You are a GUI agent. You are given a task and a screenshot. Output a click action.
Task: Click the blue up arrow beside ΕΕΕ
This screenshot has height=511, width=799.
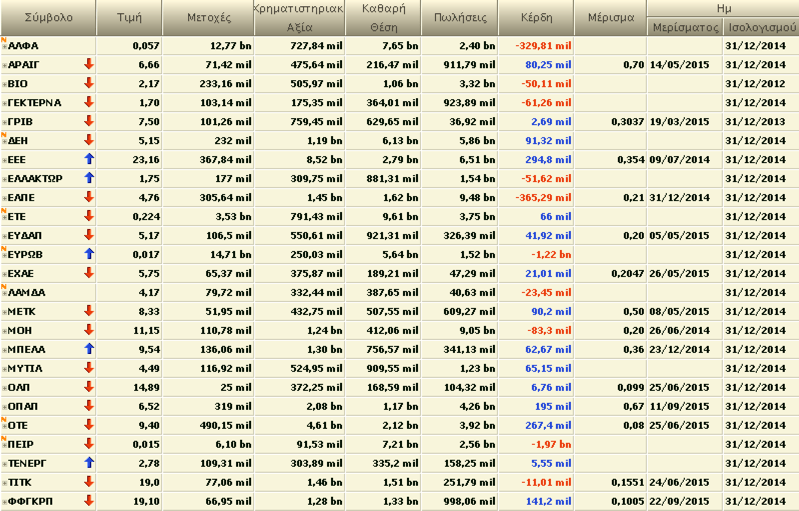89,159
